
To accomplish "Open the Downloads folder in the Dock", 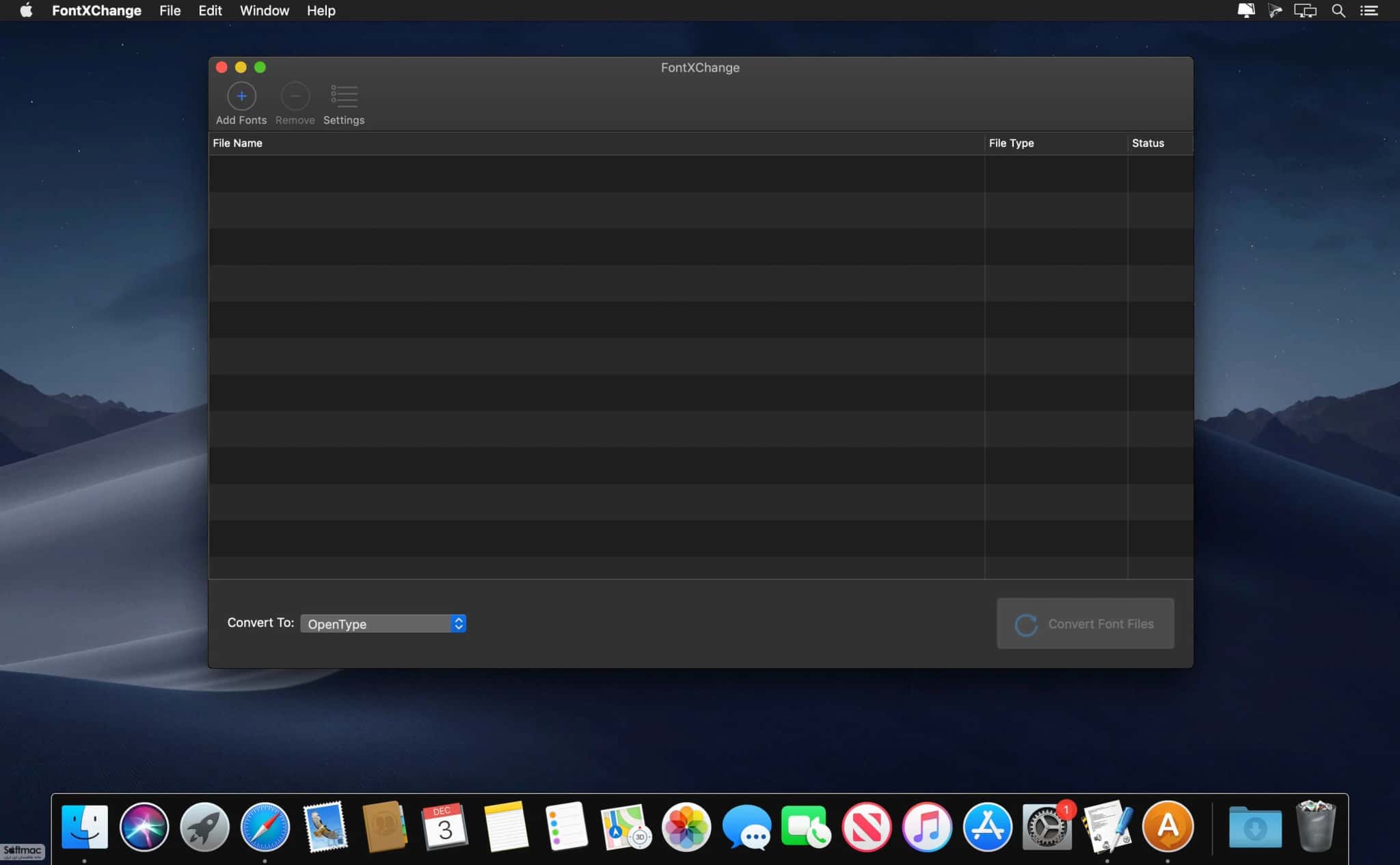I will pyautogui.click(x=1255, y=827).
